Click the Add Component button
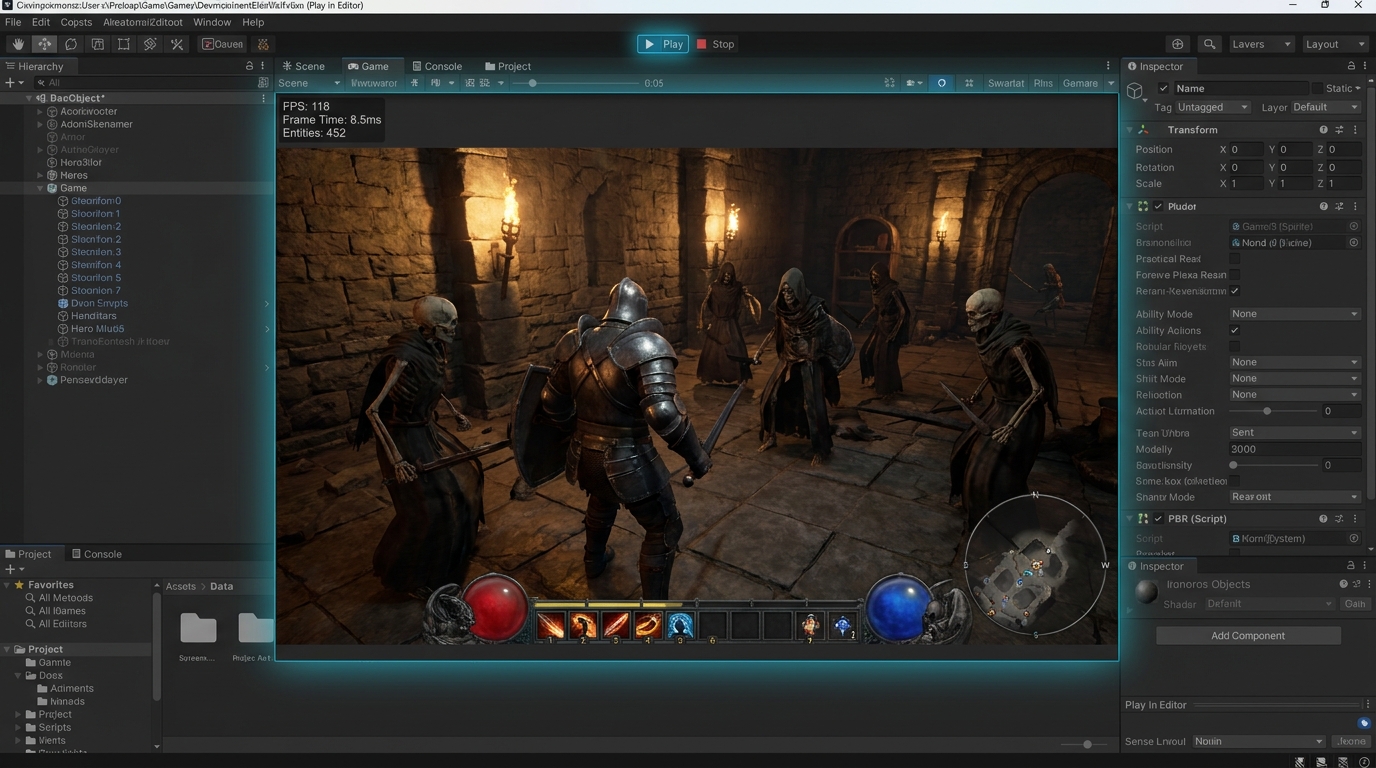Viewport: 1376px width, 768px height. pyautogui.click(x=1248, y=636)
